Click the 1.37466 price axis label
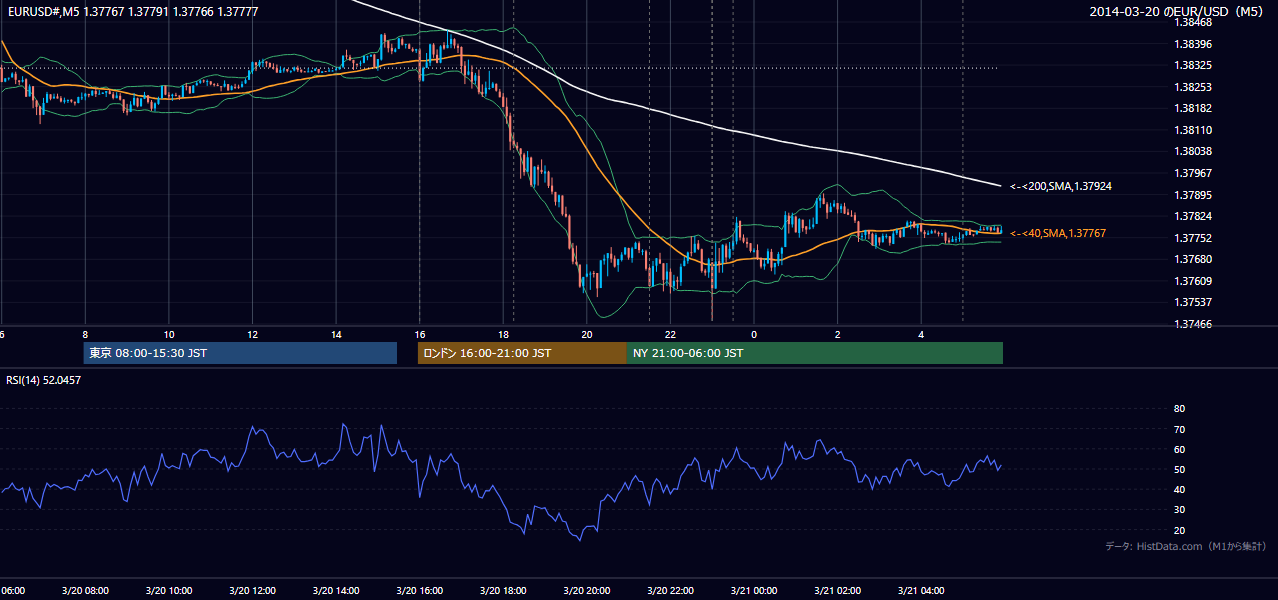The width and height of the screenshot is (1278, 600). 1193,324
